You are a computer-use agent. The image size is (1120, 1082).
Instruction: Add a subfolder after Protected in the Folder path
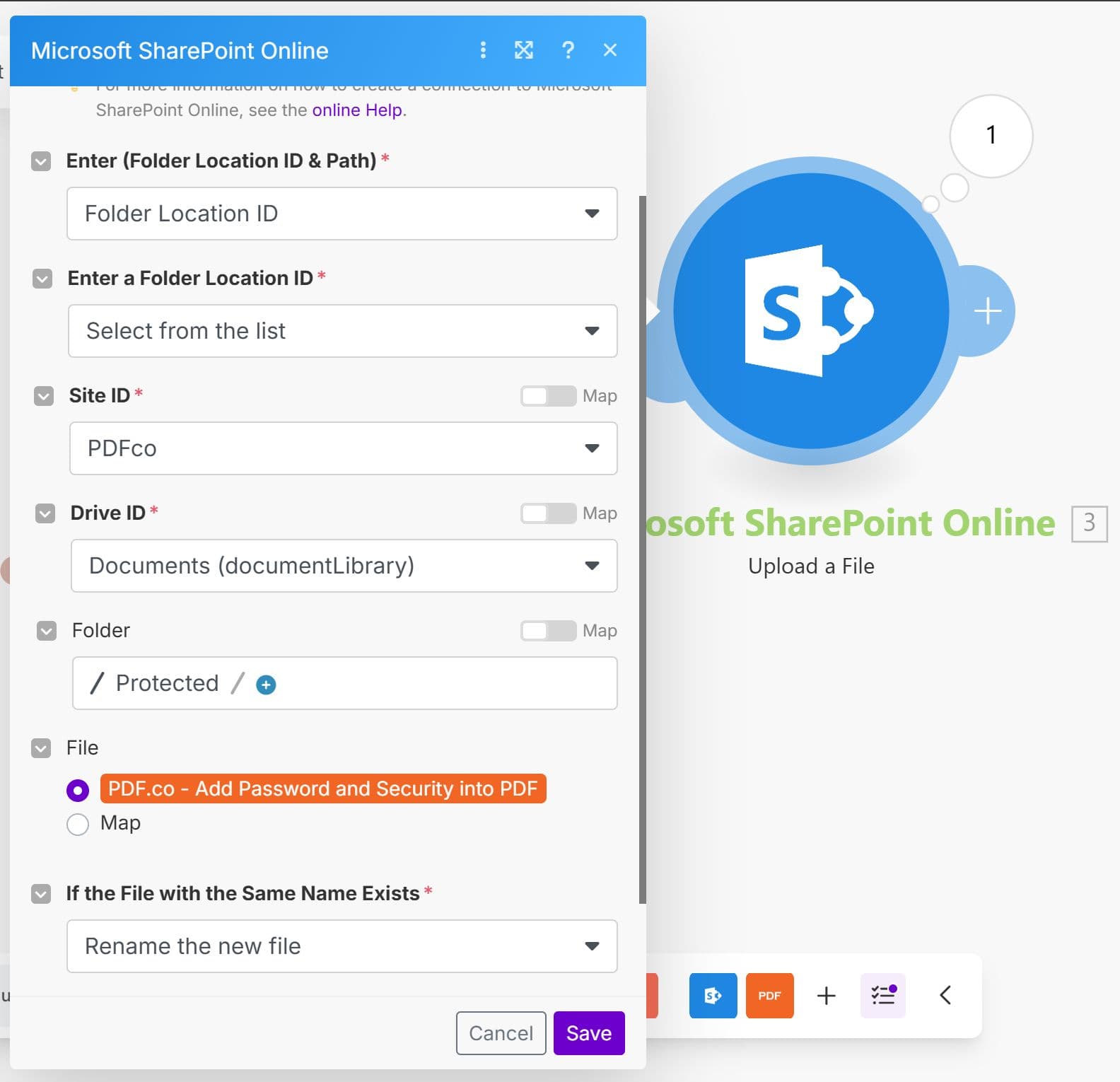pyautogui.click(x=266, y=685)
